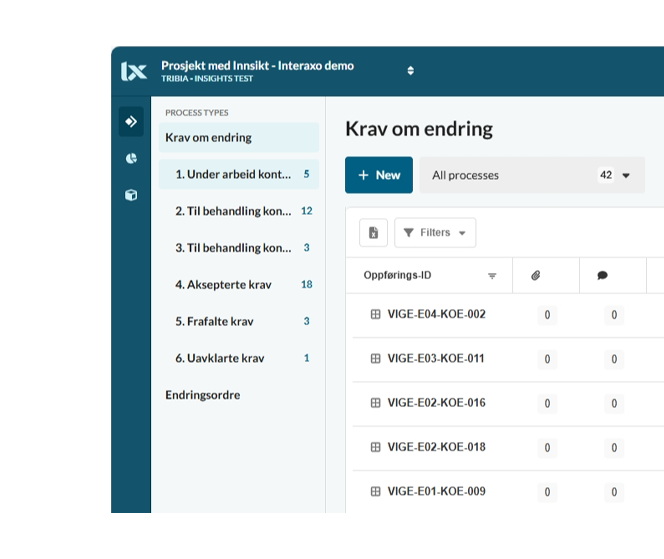The width and height of the screenshot is (664, 559).
Task: Open the cube icon in sidebar
Action: click(131, 195)
